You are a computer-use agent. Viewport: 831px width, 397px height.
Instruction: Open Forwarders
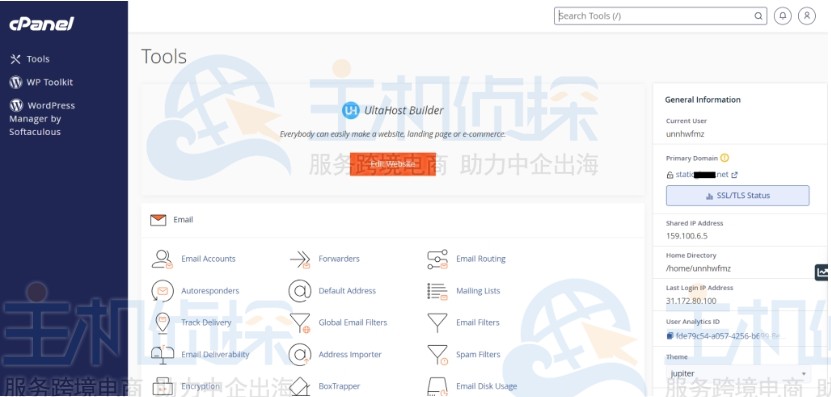tap(339, 259)
